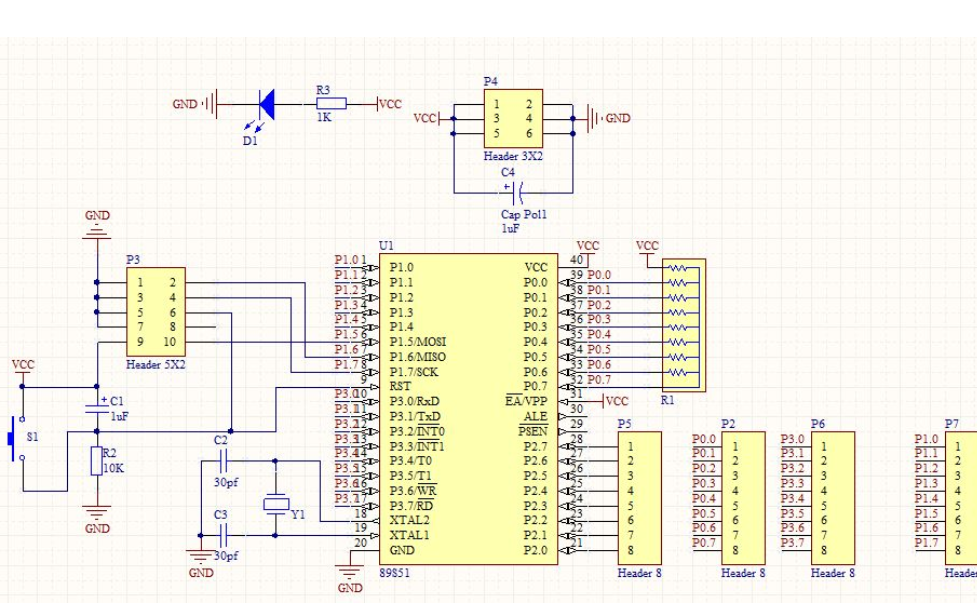
Task: Select capacitor C3 near XTAL1
Action: 222,535
